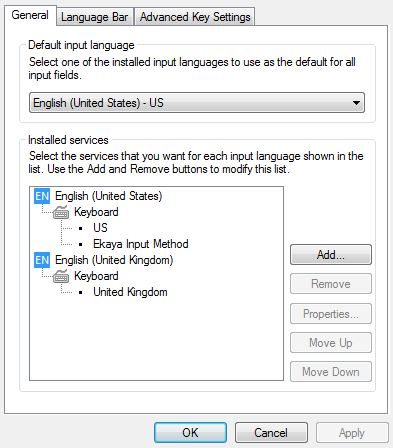The width and height of the screenshot is (393, 448).
Task: Open the Advanced Key Settings tab
Action: click(195, 17)
